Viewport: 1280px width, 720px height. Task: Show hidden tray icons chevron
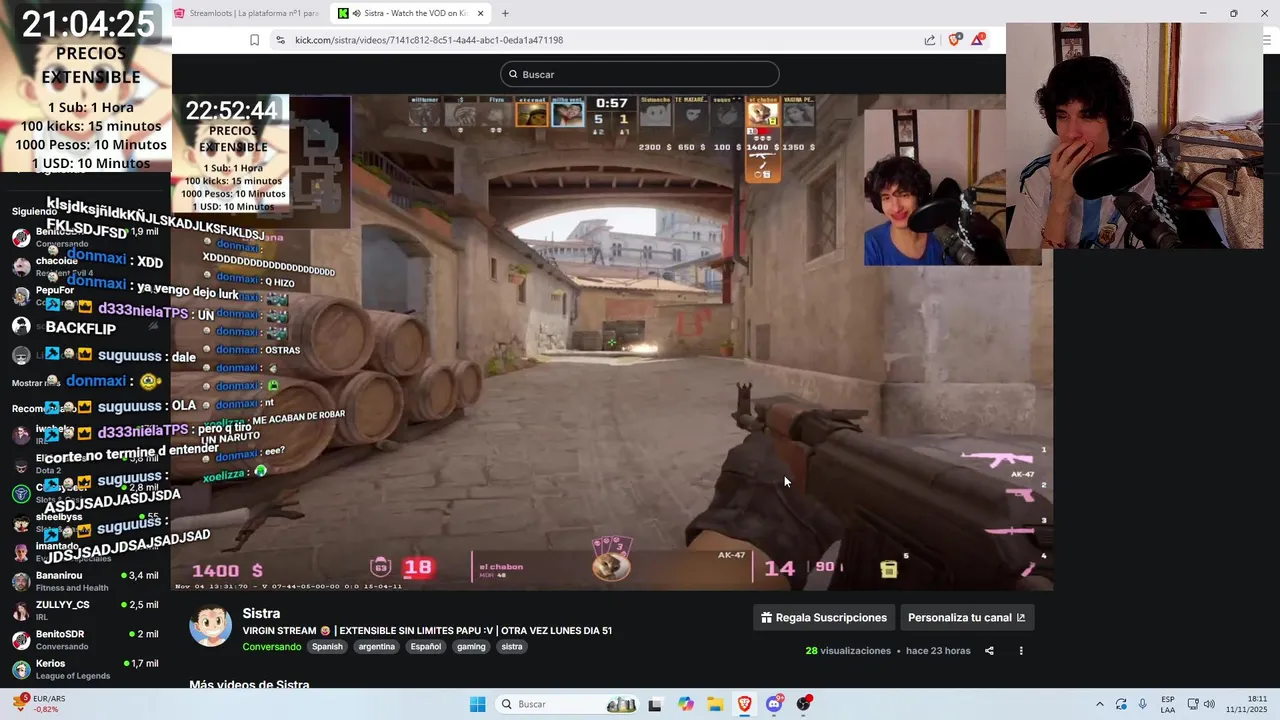tap(1100, 704)
